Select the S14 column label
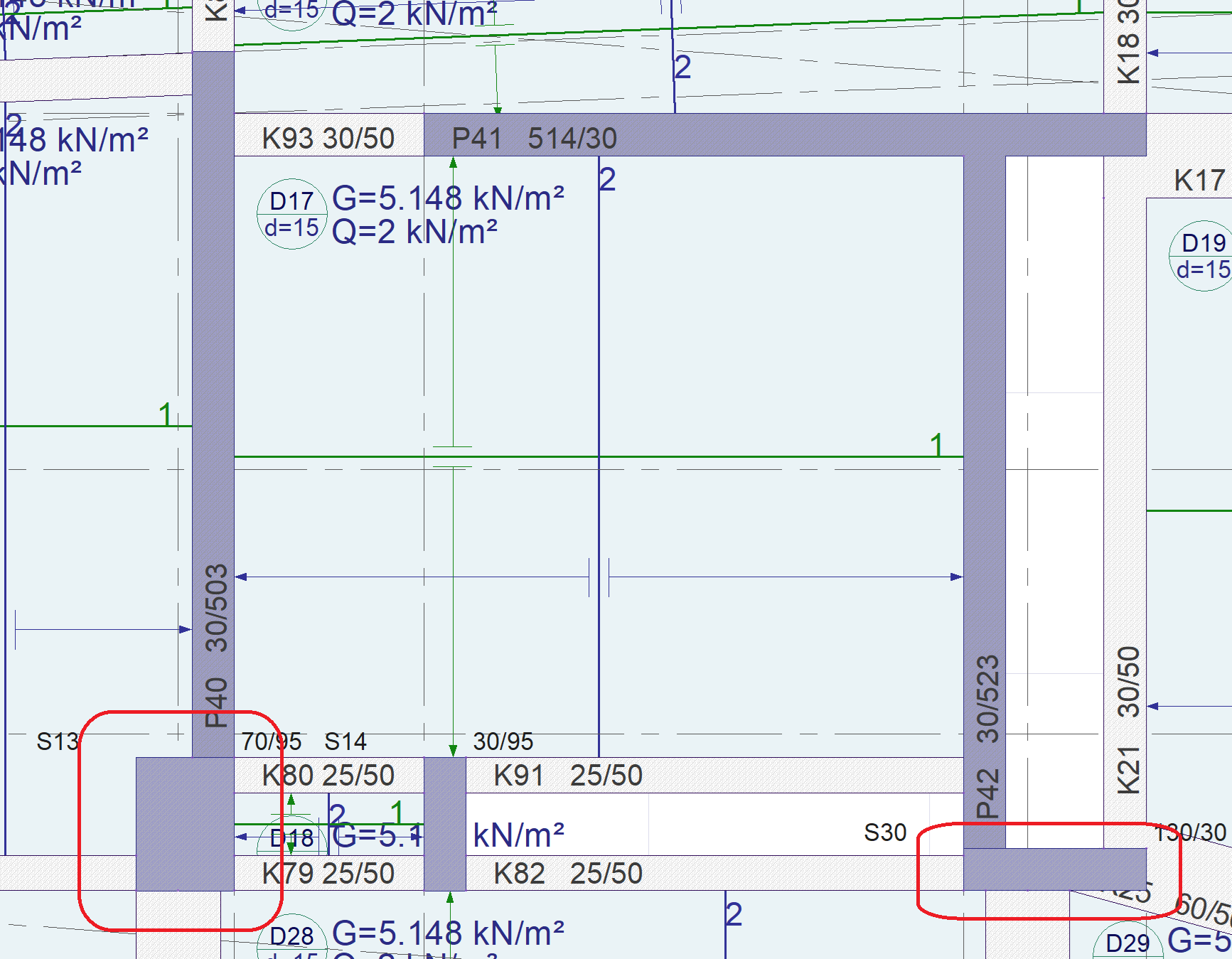The width and height of the screenshot is (1232, 959). point(346,742)
